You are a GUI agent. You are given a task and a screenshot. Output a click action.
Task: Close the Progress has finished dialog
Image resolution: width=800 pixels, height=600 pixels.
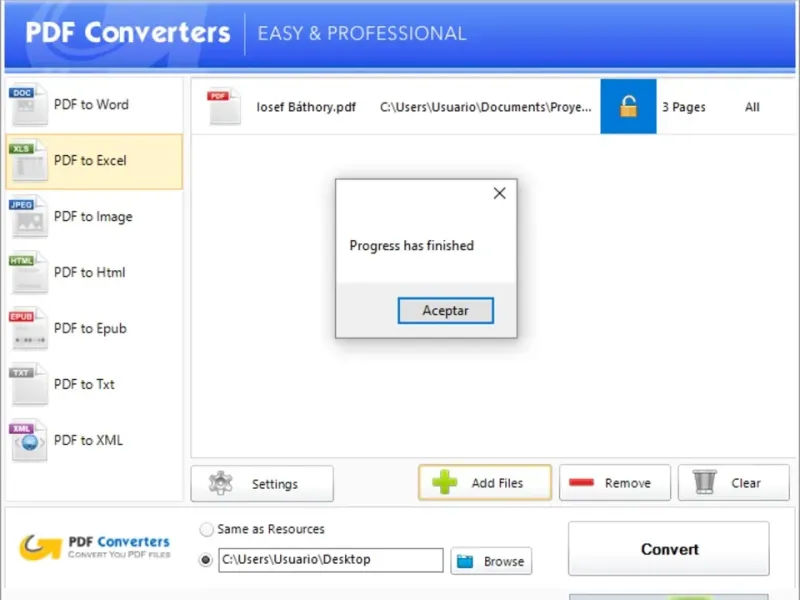click(499, 193)
